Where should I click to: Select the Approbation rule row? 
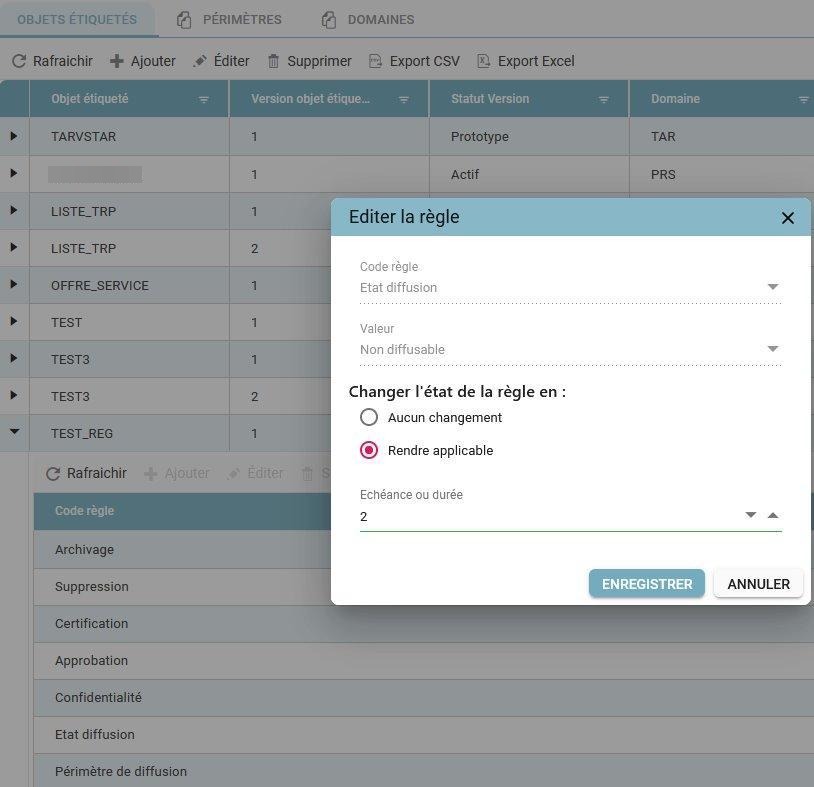[x=424, y=661]
